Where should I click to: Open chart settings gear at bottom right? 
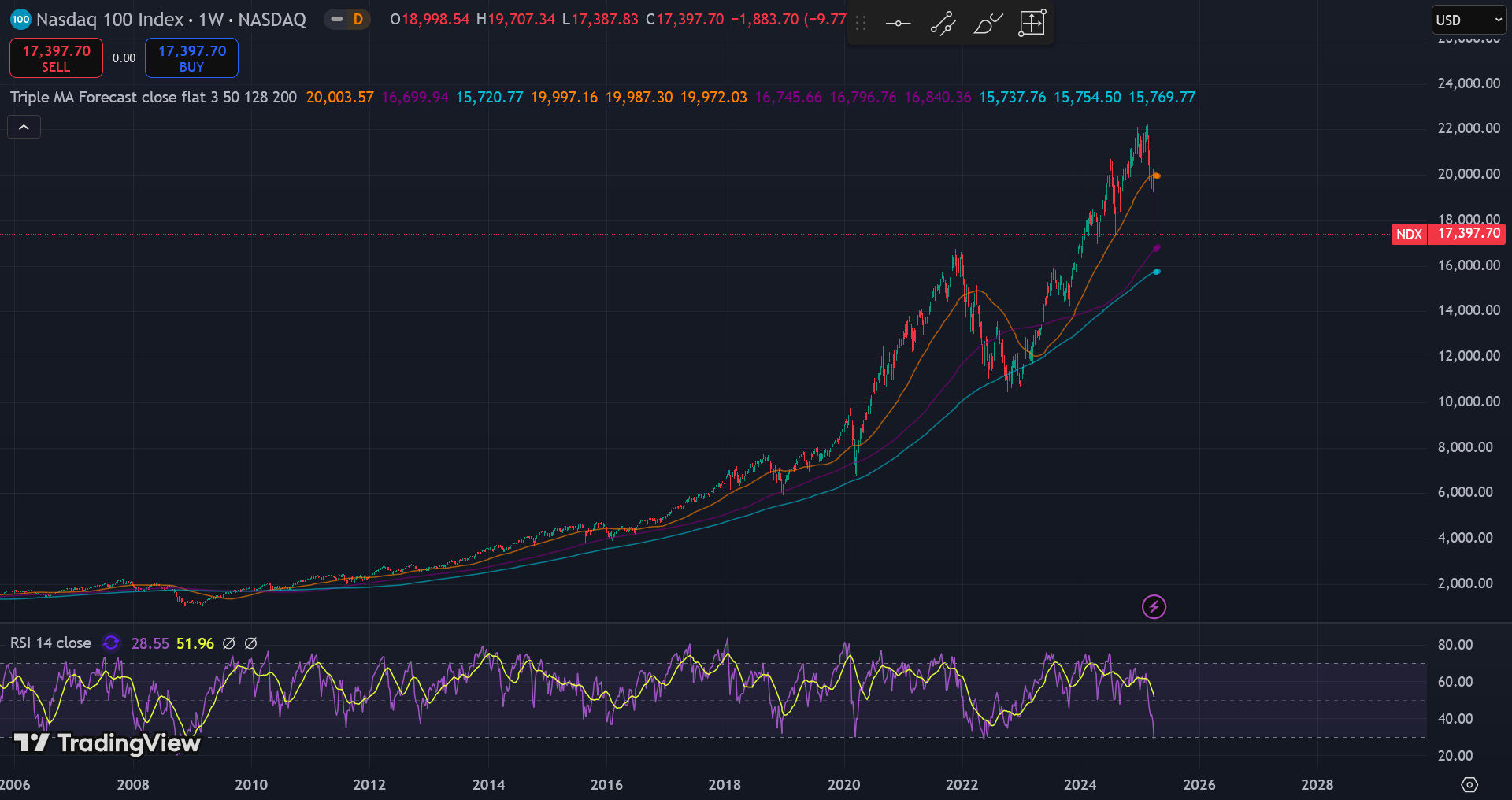pos(1469,784)
